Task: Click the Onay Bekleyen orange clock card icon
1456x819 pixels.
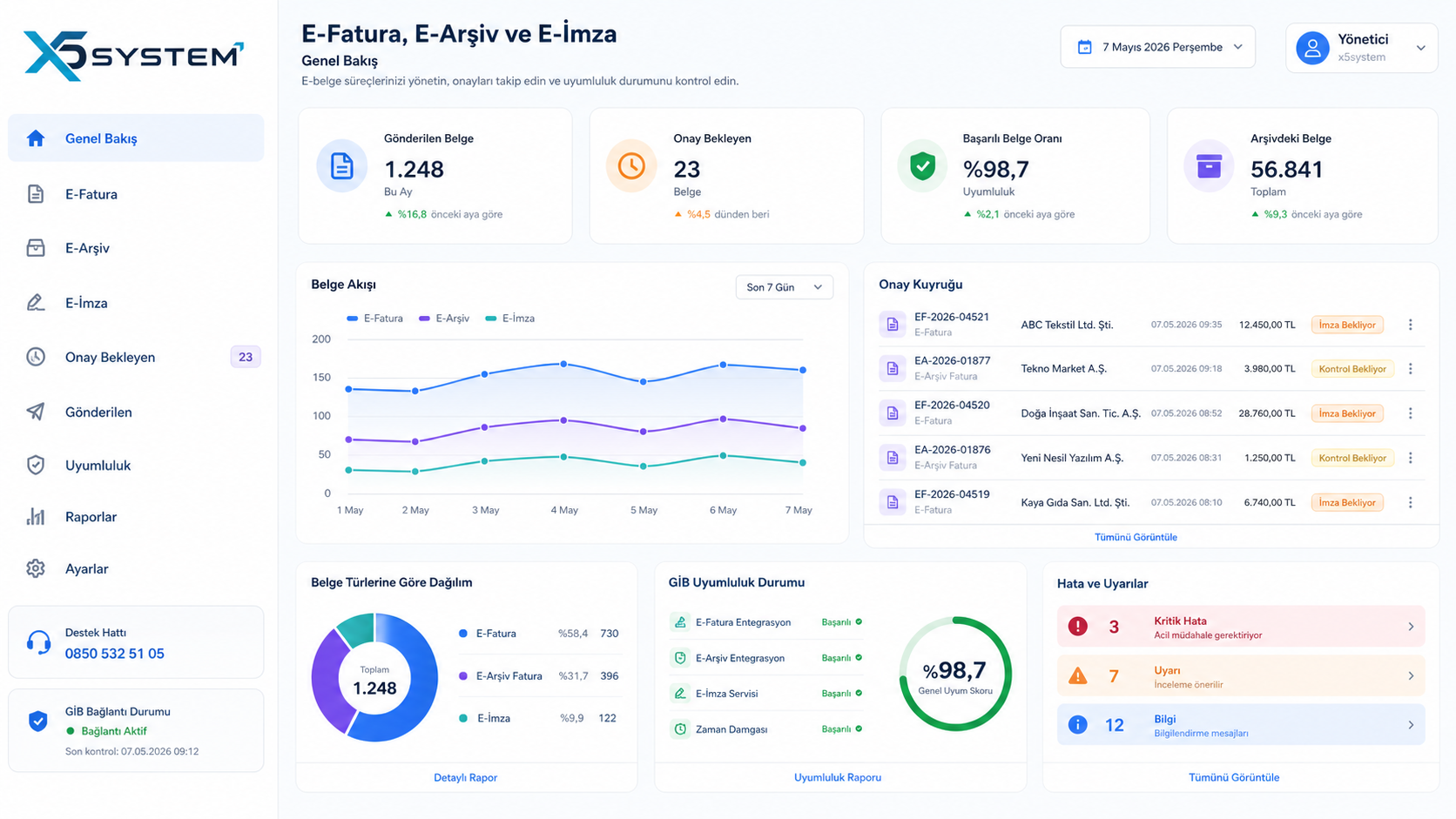Action: point(631,165)
